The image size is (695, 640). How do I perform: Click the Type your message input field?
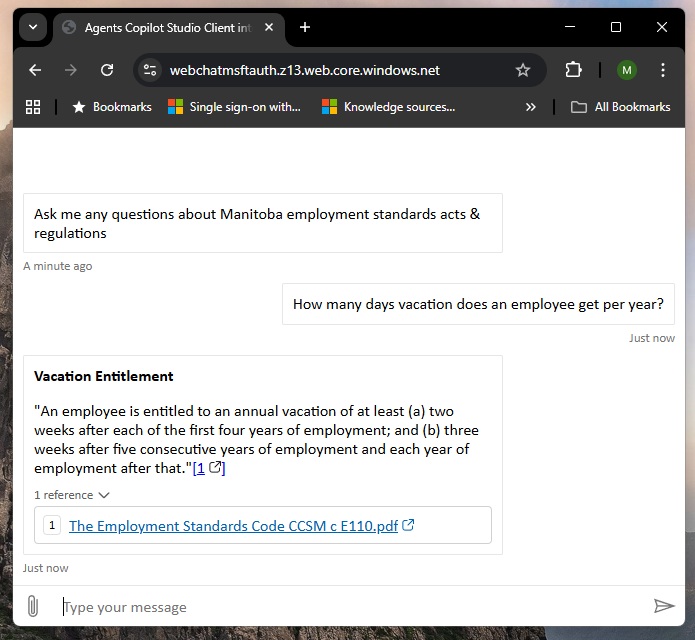350,607
